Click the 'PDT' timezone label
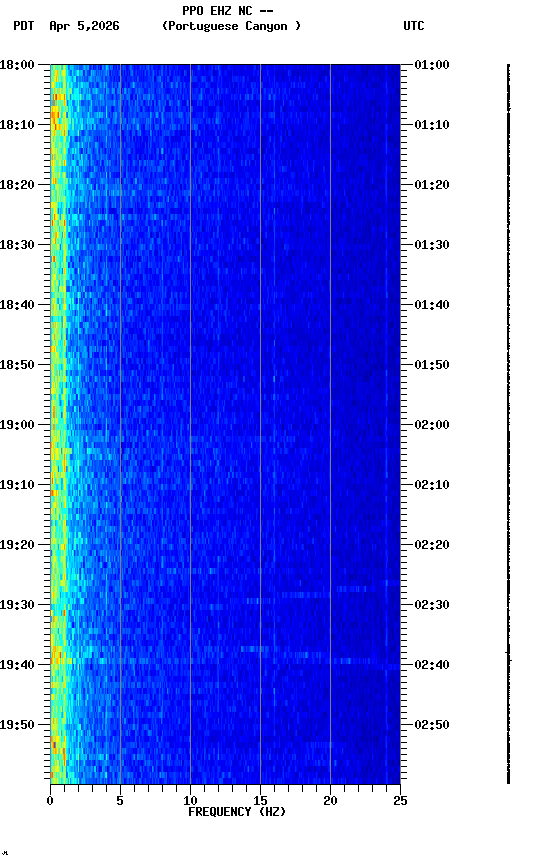Image resolution: width=552 pixels, height=864 pixels. [24, 26]
